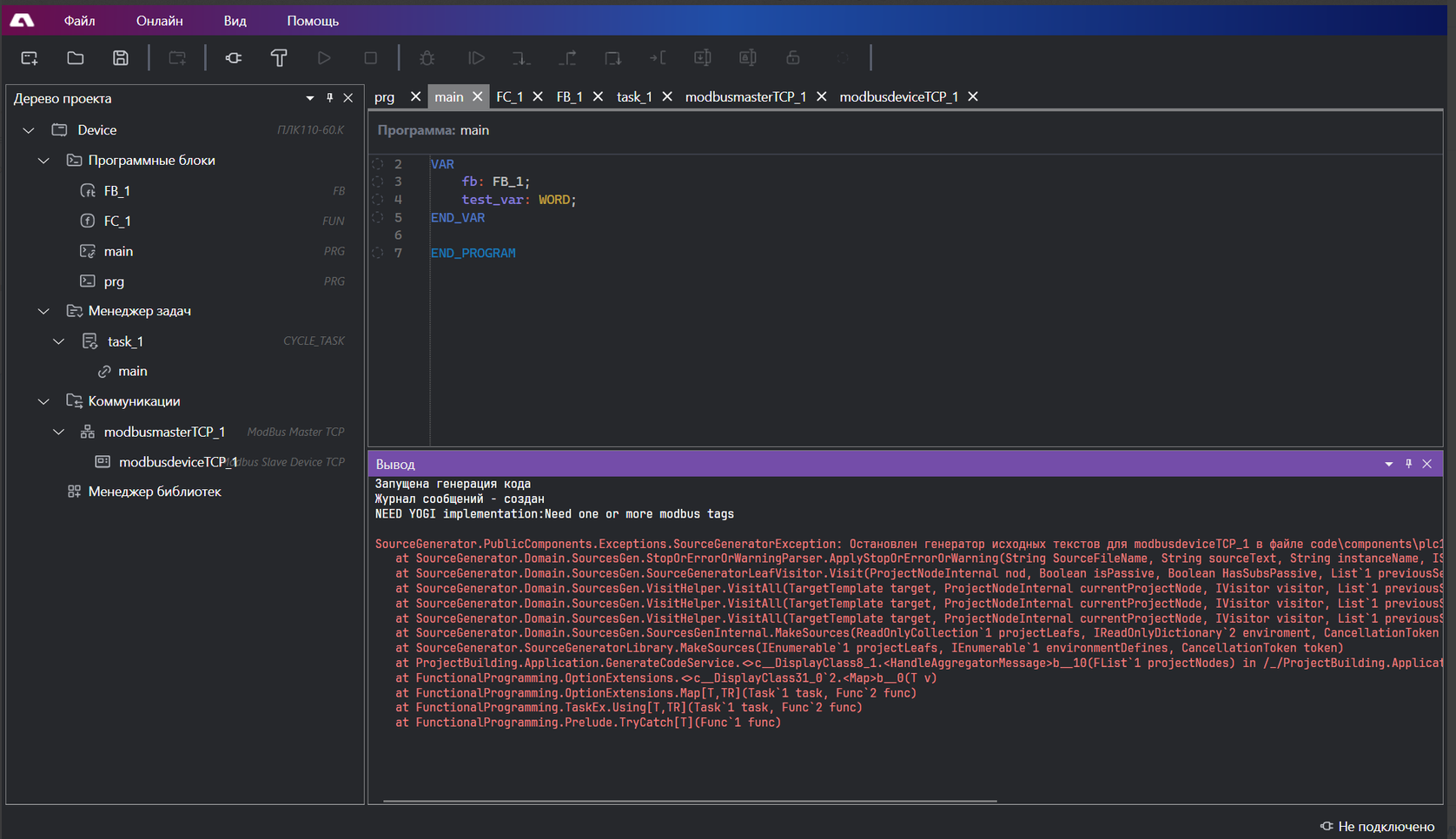
Task: Click the output panel horizontal scrollbar
Action: click(690, 801)
